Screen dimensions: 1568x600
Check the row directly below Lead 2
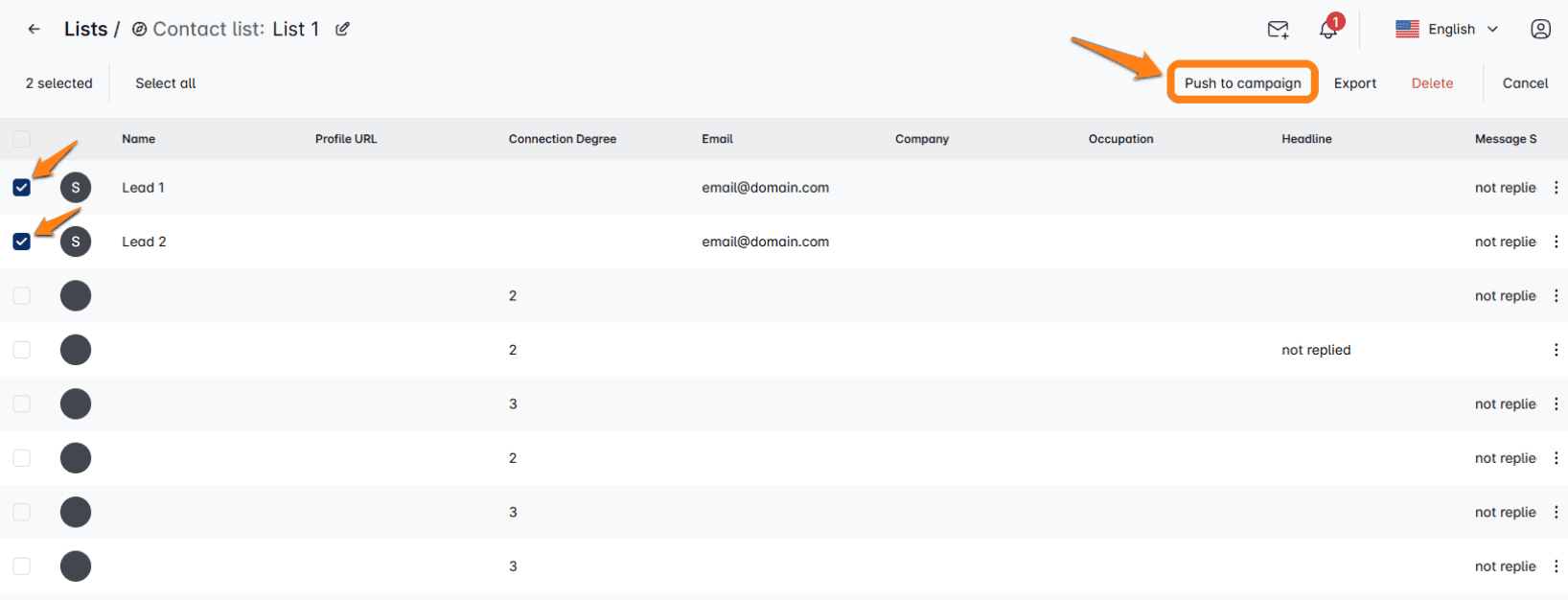21,295
